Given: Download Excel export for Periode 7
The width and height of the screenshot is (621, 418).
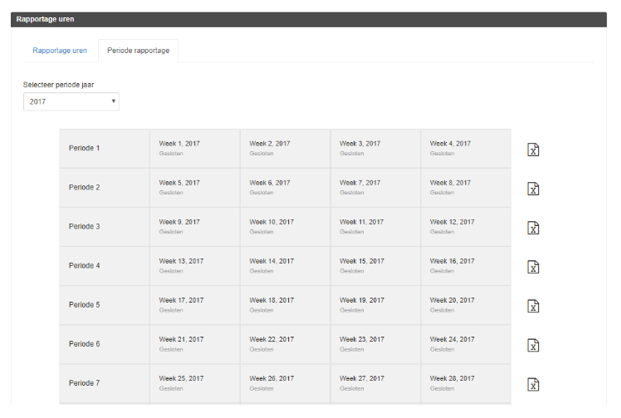Looking at the screenshot, I should tap(533, 385).
